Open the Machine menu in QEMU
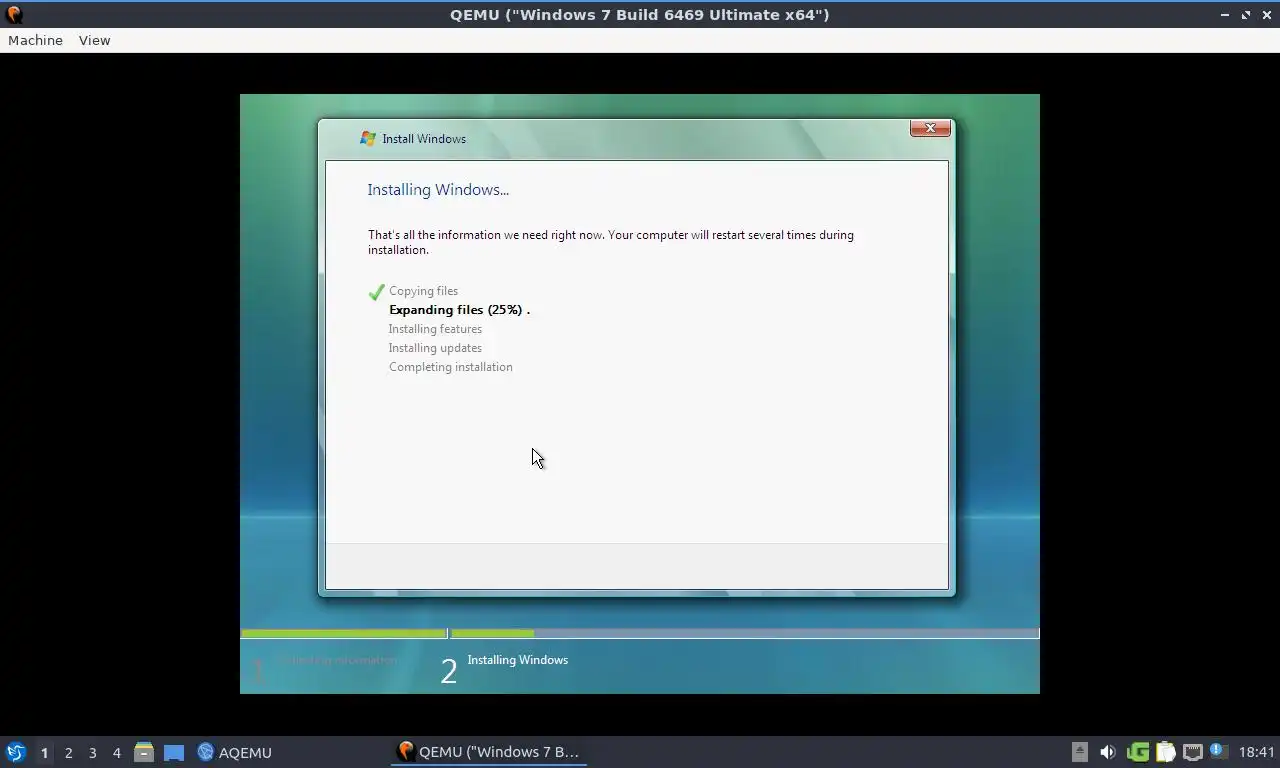The width and height of the screenshot is (1280, 768). (35, 40)
